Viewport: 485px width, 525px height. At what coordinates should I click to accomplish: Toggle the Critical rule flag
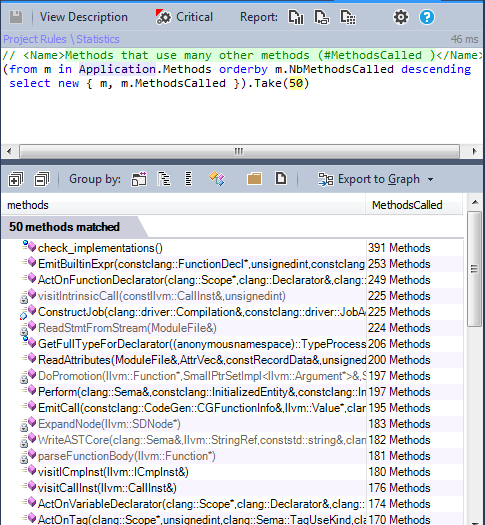(x=184, y=17)
